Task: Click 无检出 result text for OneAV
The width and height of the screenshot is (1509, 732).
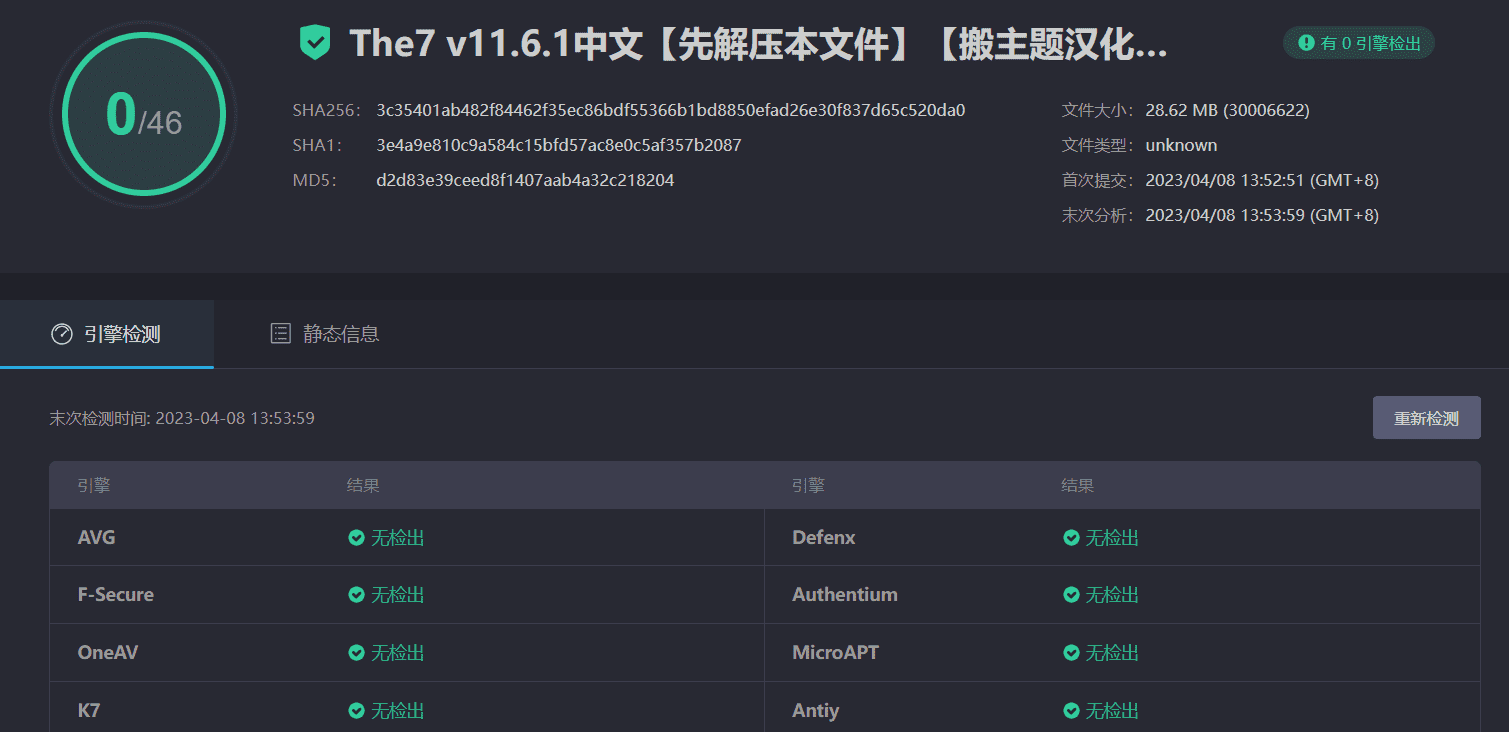Action: pos(398,653)
